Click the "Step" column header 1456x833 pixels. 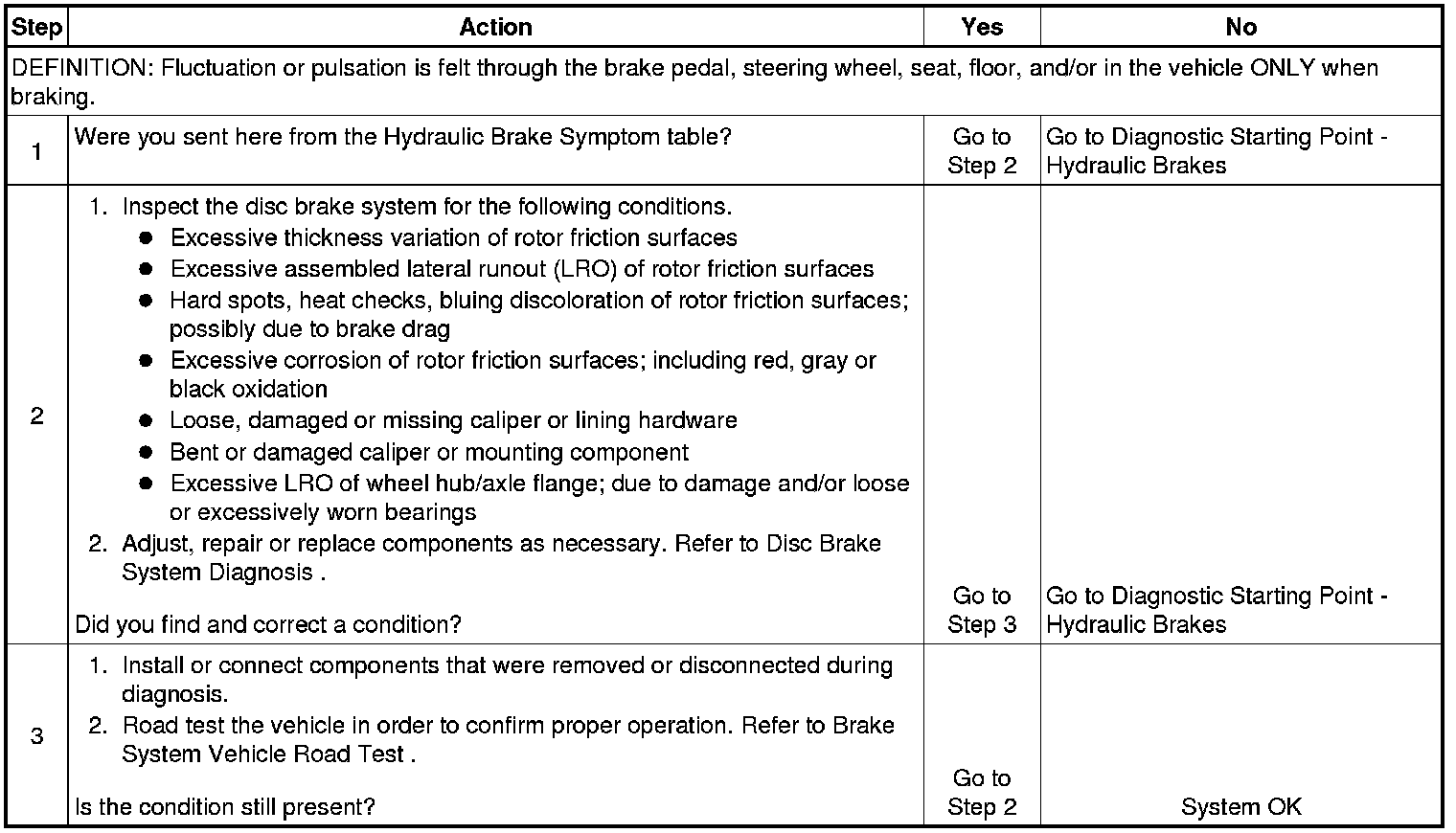pos(36,27)
